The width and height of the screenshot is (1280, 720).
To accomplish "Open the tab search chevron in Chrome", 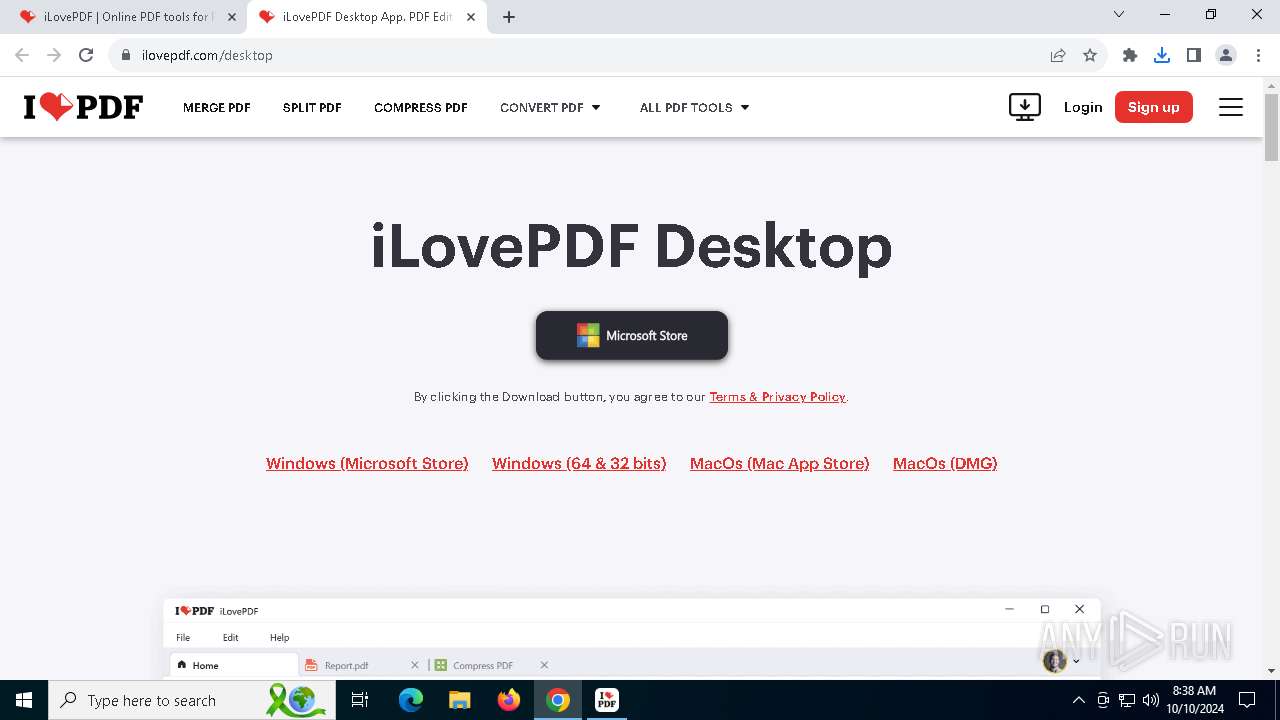I will 1119,14.
